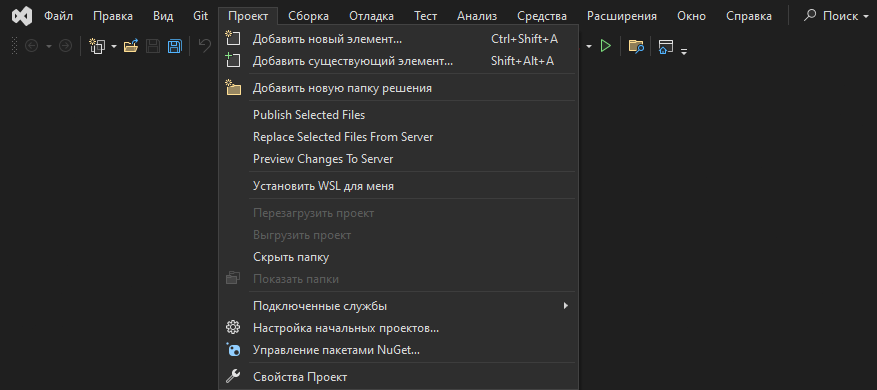The image size is (877, 390).
Task: Click the Navigate Backward arrow icon
Action: 32,46
